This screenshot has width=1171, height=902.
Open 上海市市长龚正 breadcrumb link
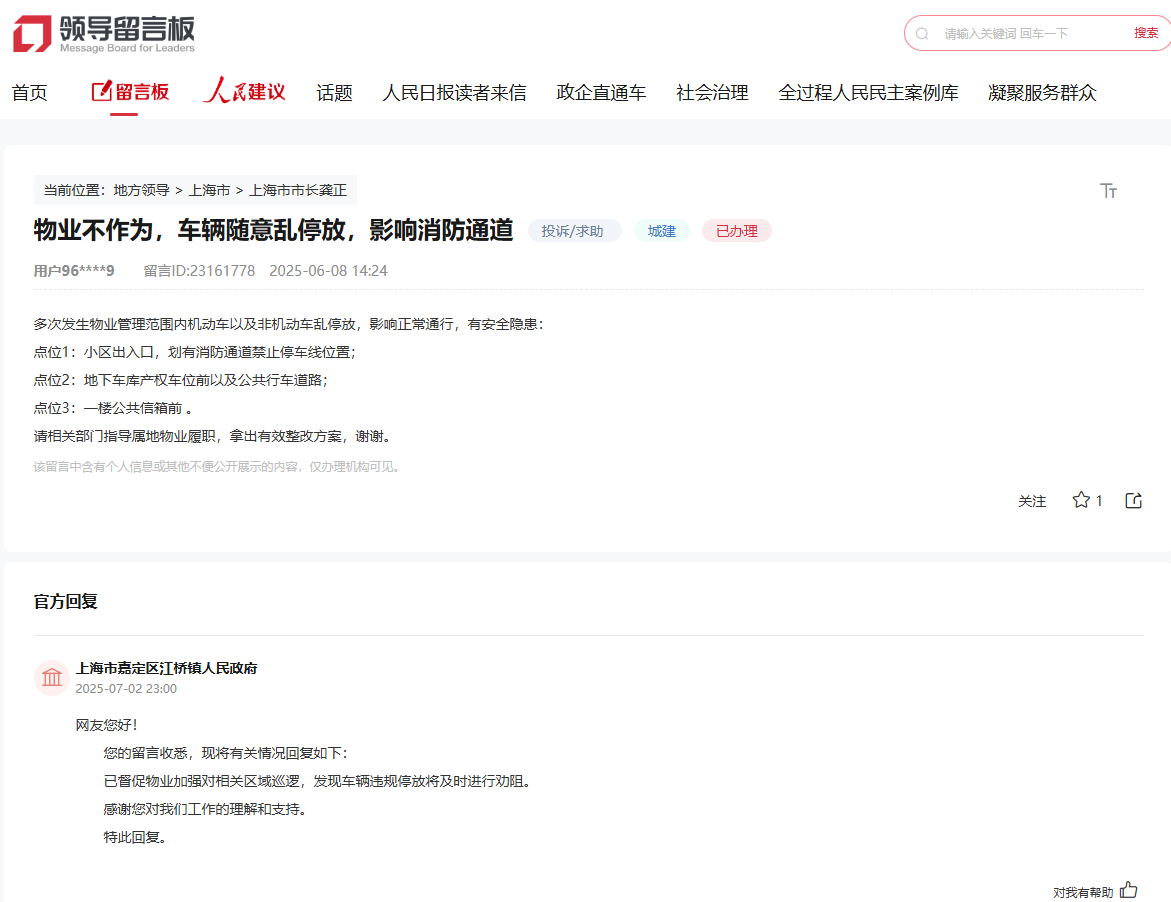point(297,190)
